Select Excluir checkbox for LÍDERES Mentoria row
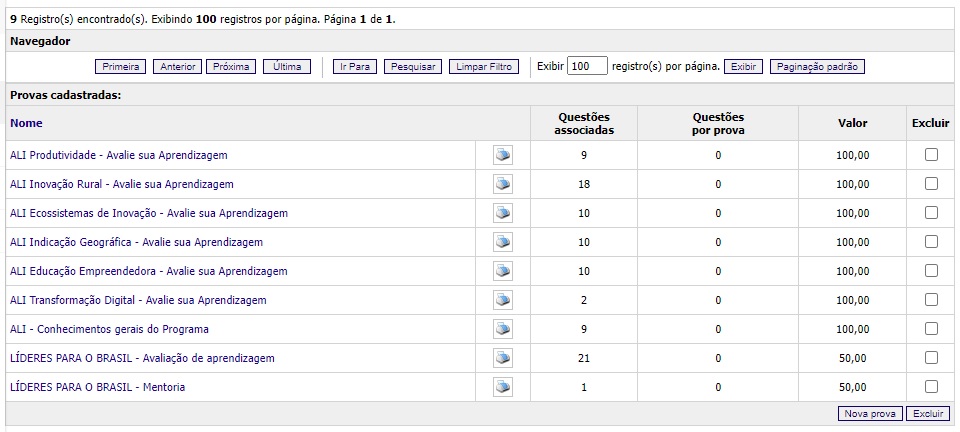Screen dimensions: 960x432 tap(931, 387)
